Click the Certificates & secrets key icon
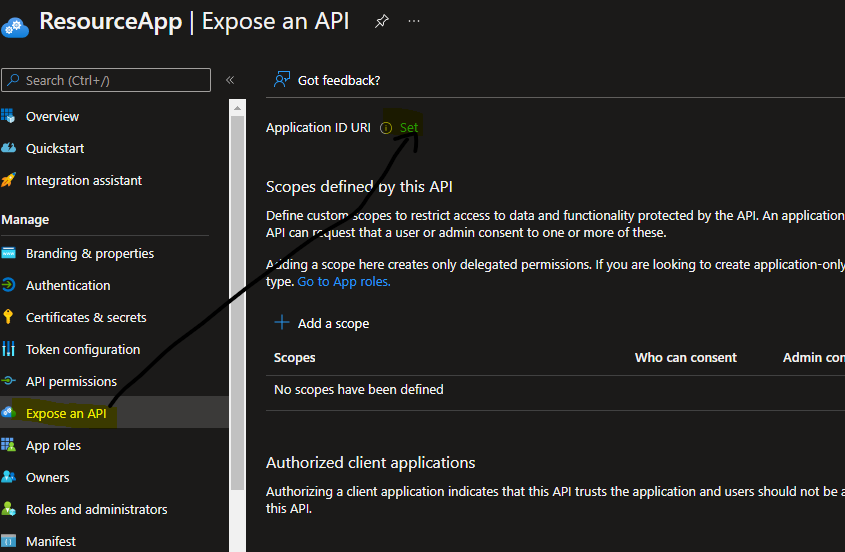 8,316
